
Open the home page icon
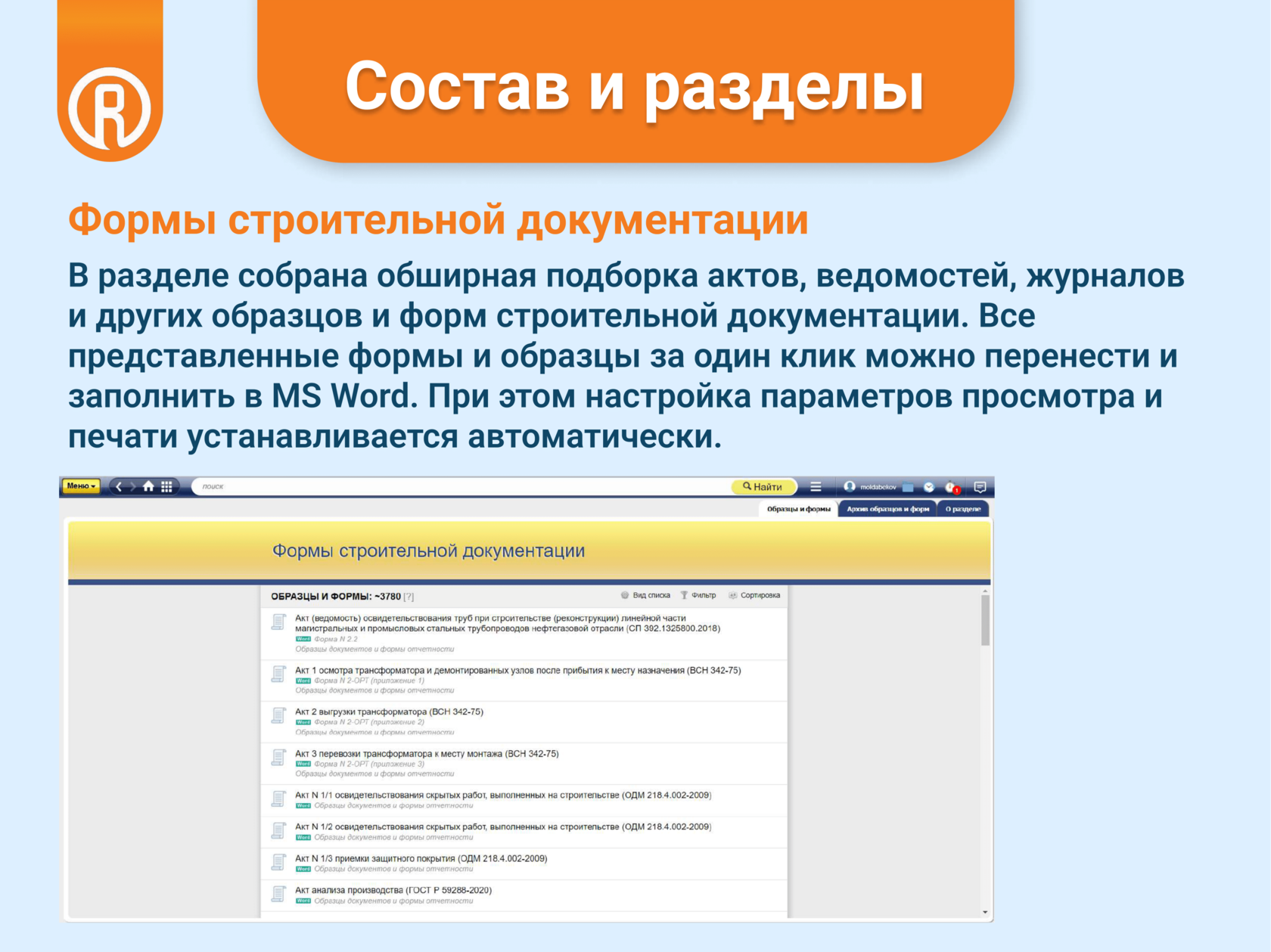tap(148, 486)
